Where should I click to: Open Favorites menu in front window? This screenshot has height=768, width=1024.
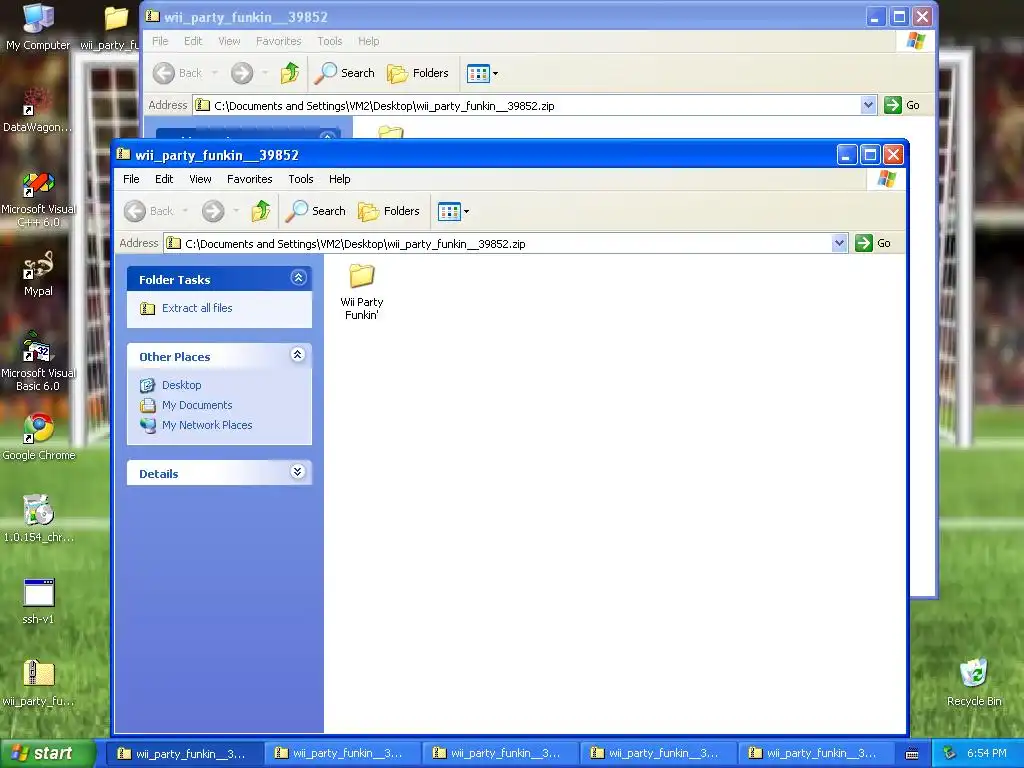[x=249, y=179]
